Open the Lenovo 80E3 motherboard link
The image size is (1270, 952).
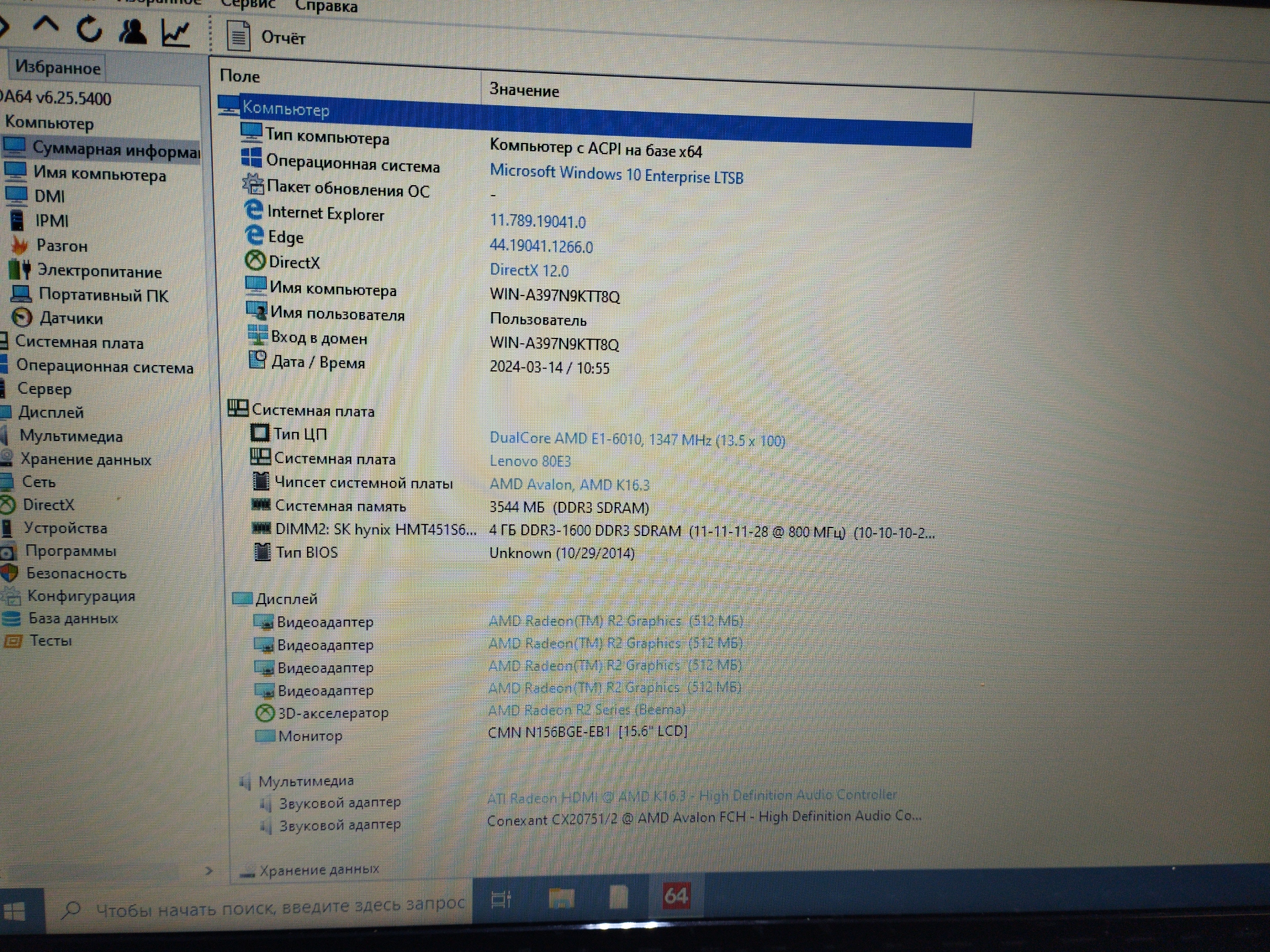point(530,461)
